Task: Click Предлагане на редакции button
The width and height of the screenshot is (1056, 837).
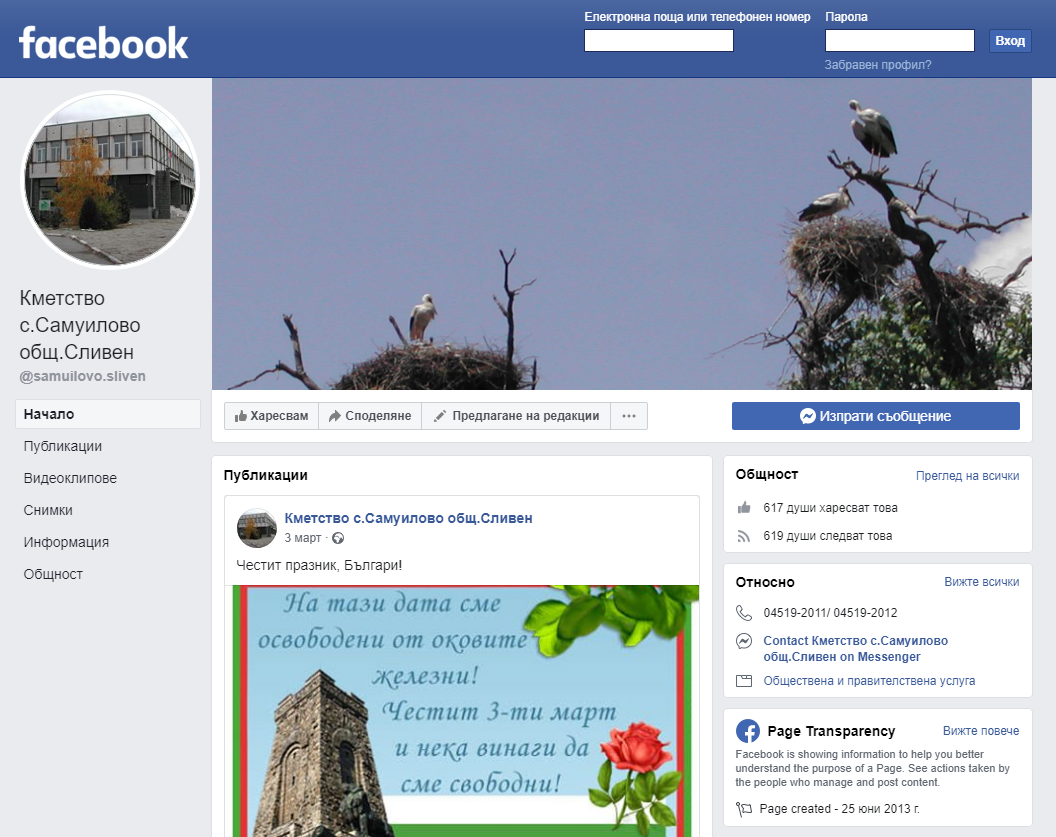Action: click(x=516, y=416)
